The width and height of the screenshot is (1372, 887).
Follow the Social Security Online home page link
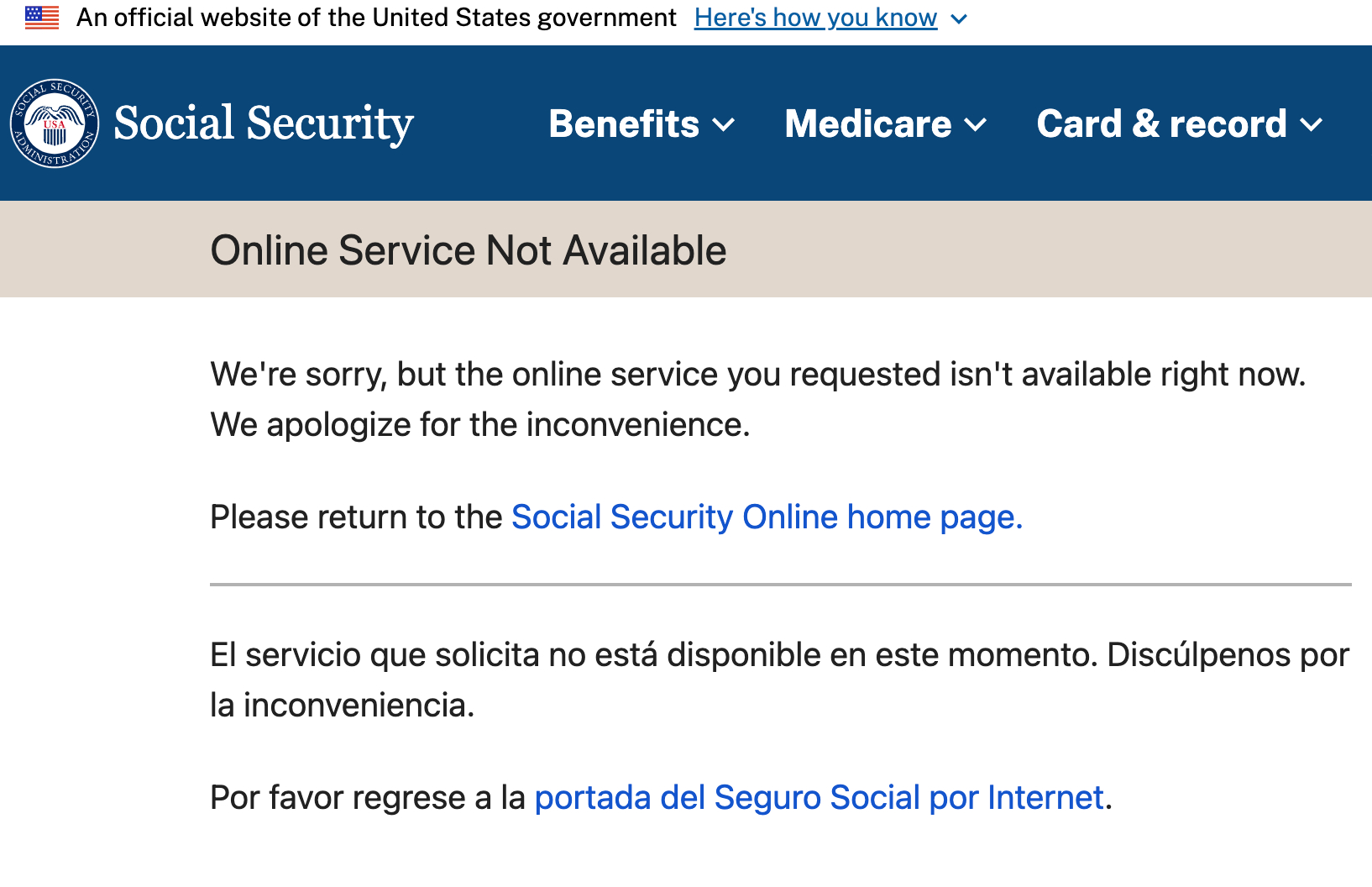click(767, 517)
